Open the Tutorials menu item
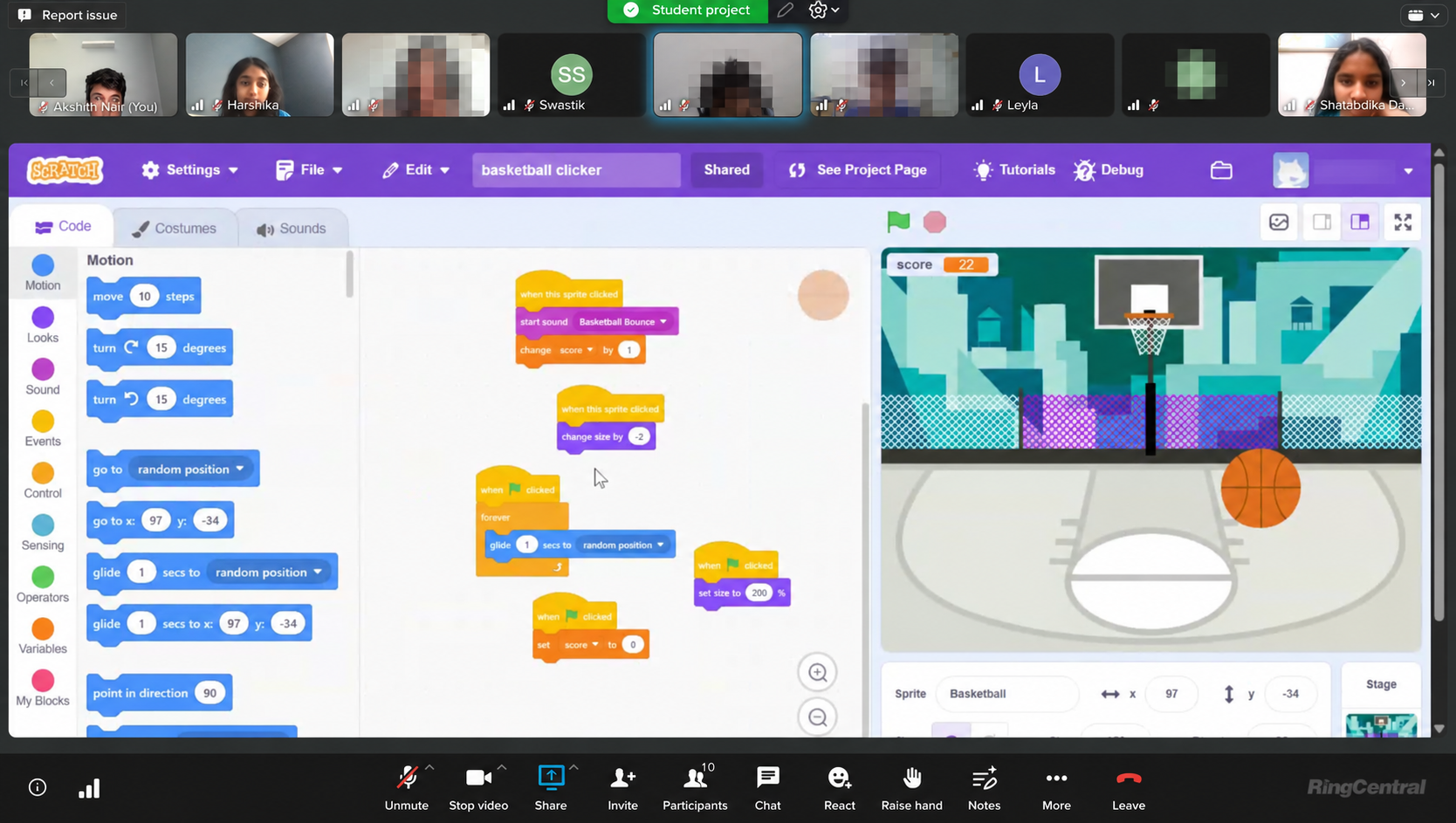The image size is (1456, 823). [x=1014, y=170]
